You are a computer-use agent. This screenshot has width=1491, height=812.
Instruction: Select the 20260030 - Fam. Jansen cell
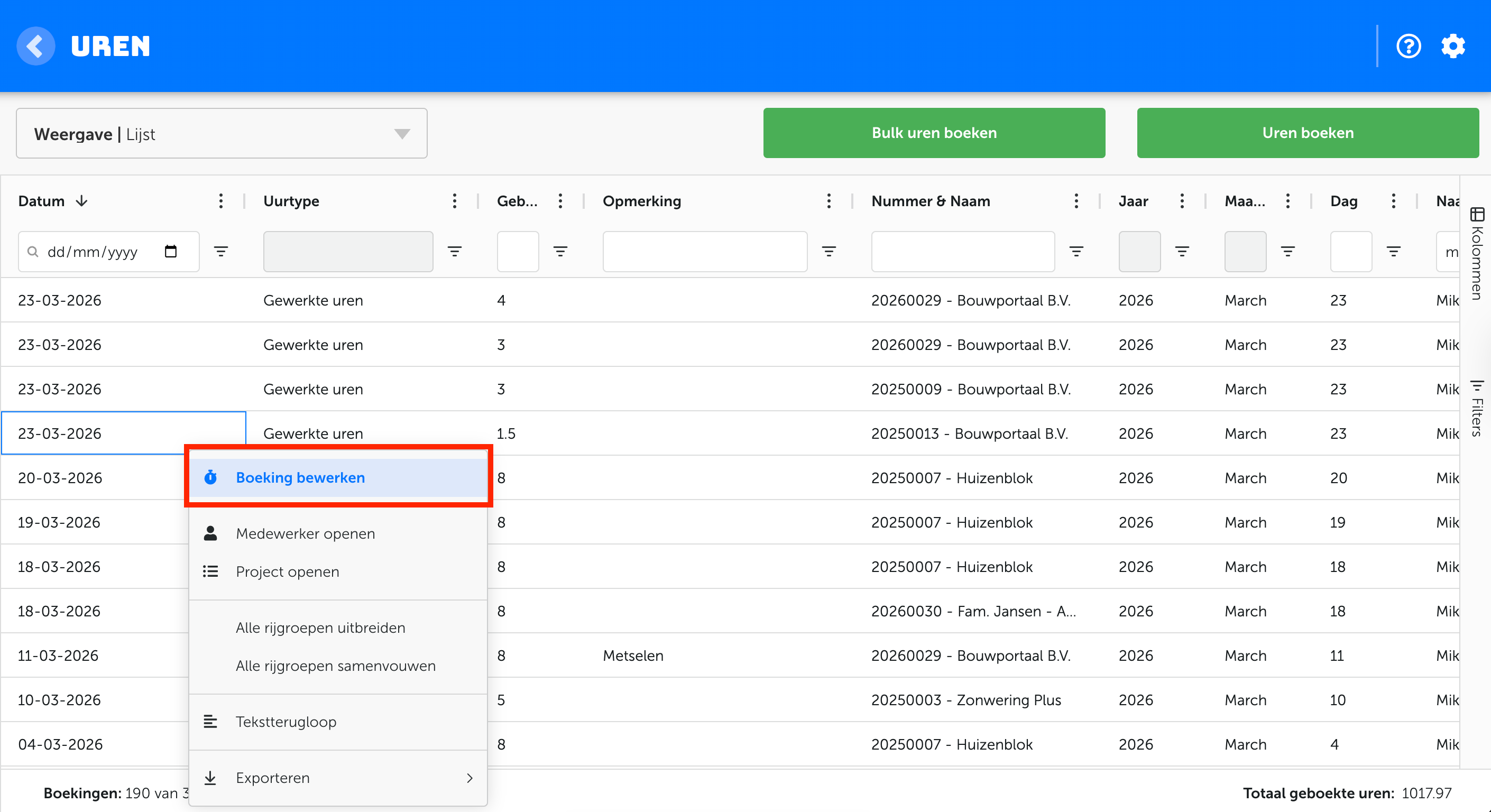(x=977, y=611)
